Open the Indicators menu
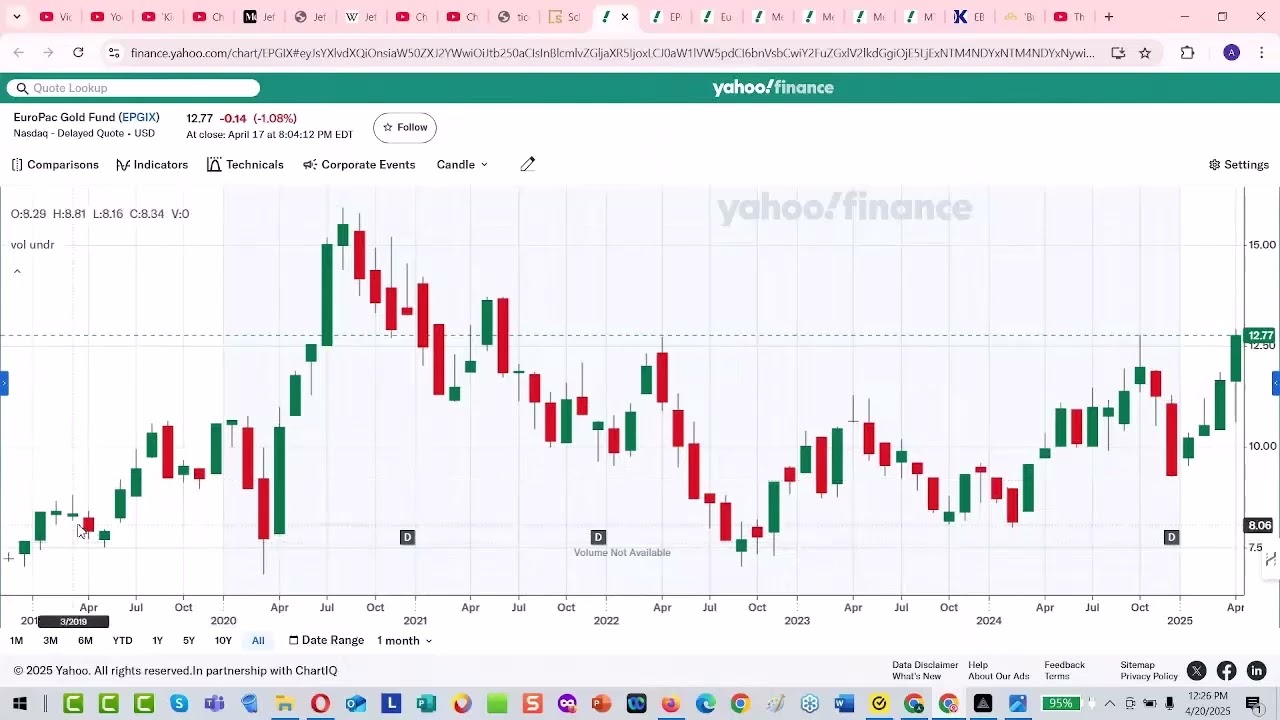 click(x=152, y=165)
